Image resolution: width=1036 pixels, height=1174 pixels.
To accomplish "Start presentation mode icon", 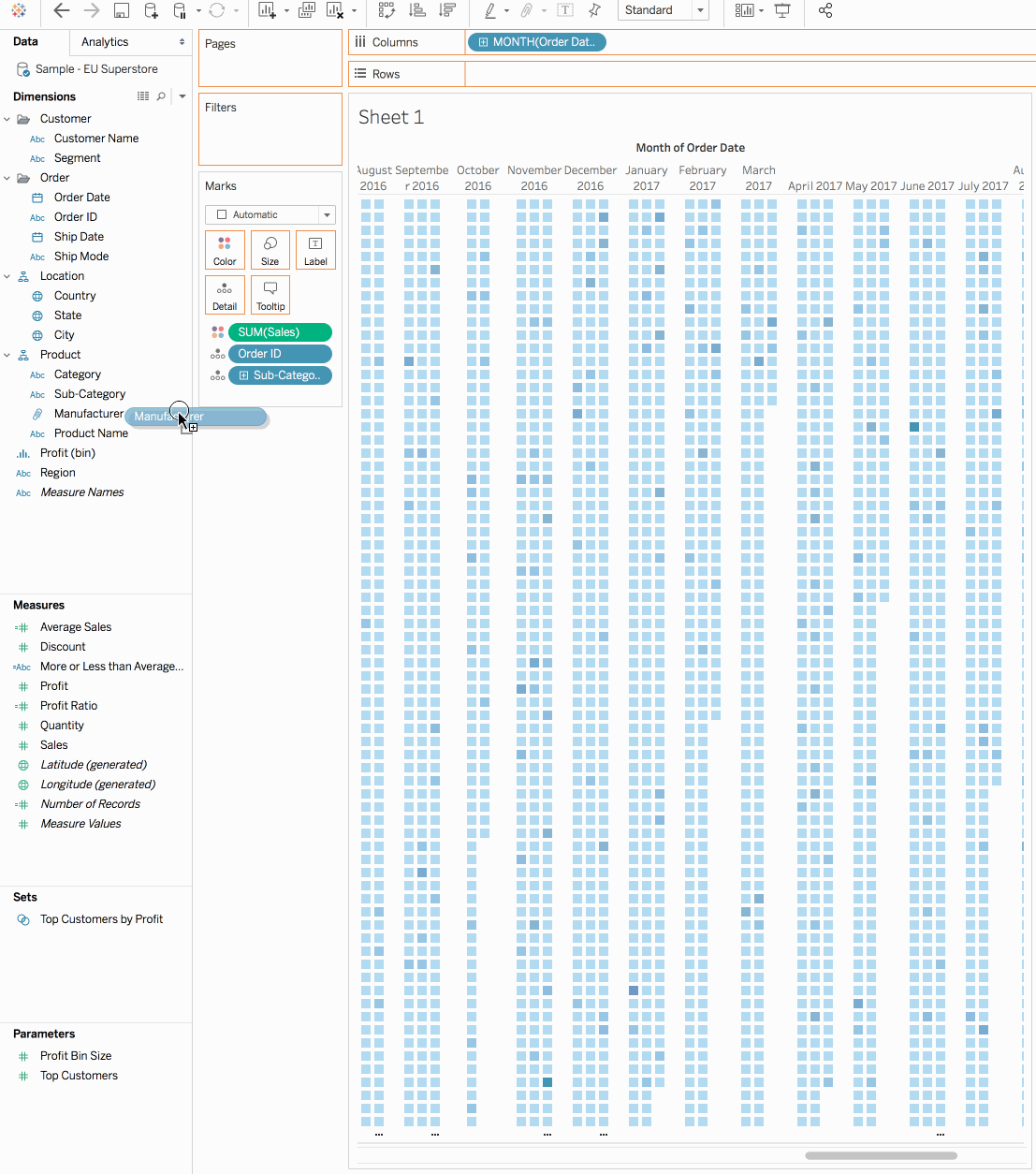I will (x=782, y=10).
